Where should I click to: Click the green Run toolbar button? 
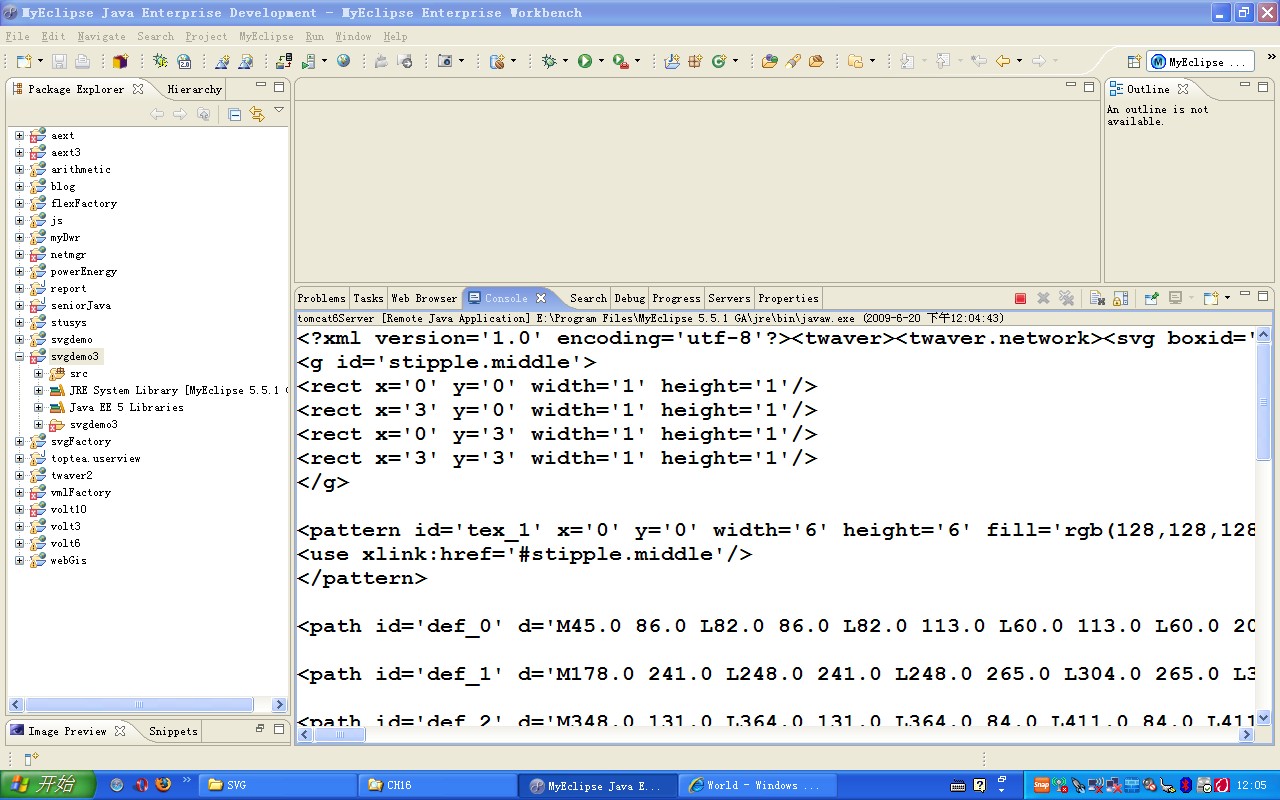pos(585,61)
